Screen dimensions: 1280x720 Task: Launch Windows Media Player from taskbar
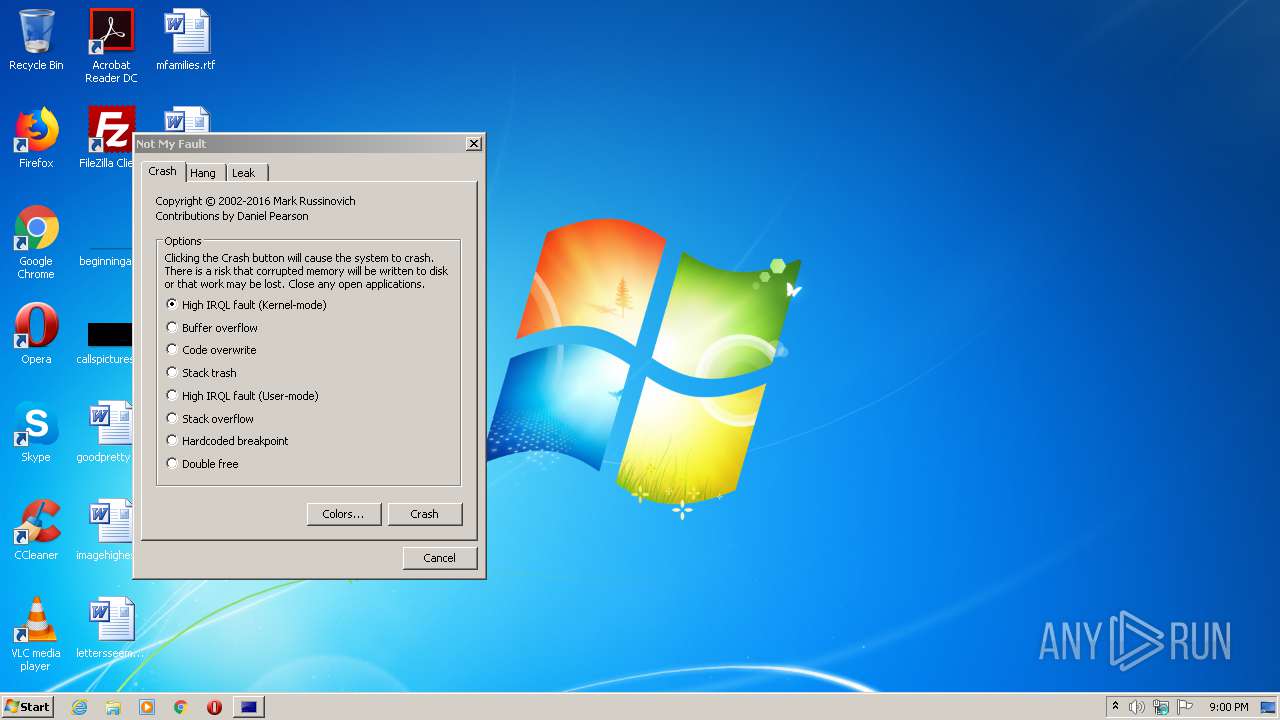pos(147,707)
